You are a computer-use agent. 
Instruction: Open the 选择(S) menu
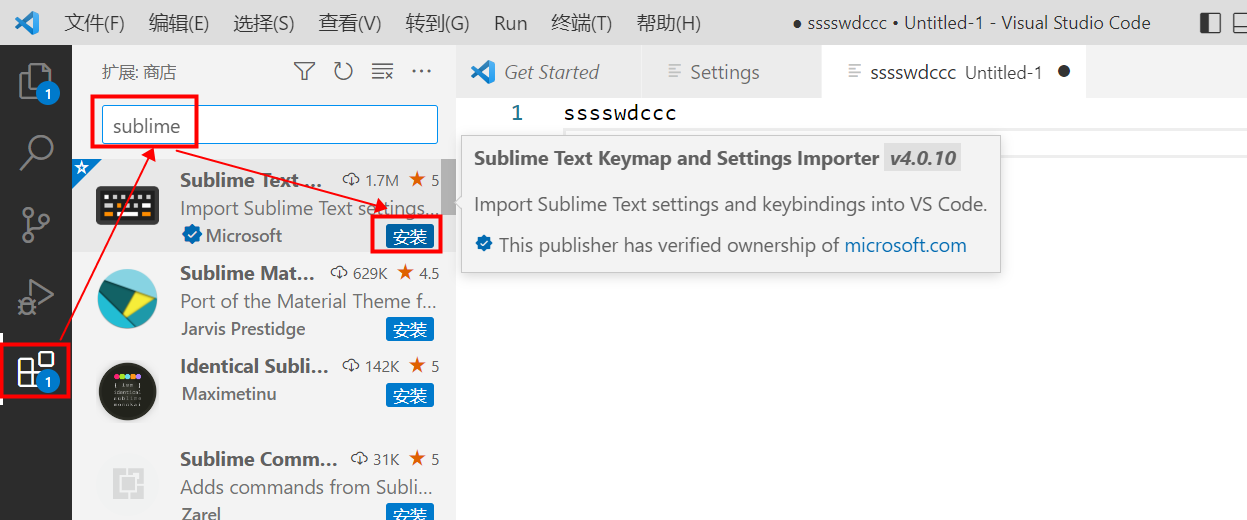coord(264,23)
